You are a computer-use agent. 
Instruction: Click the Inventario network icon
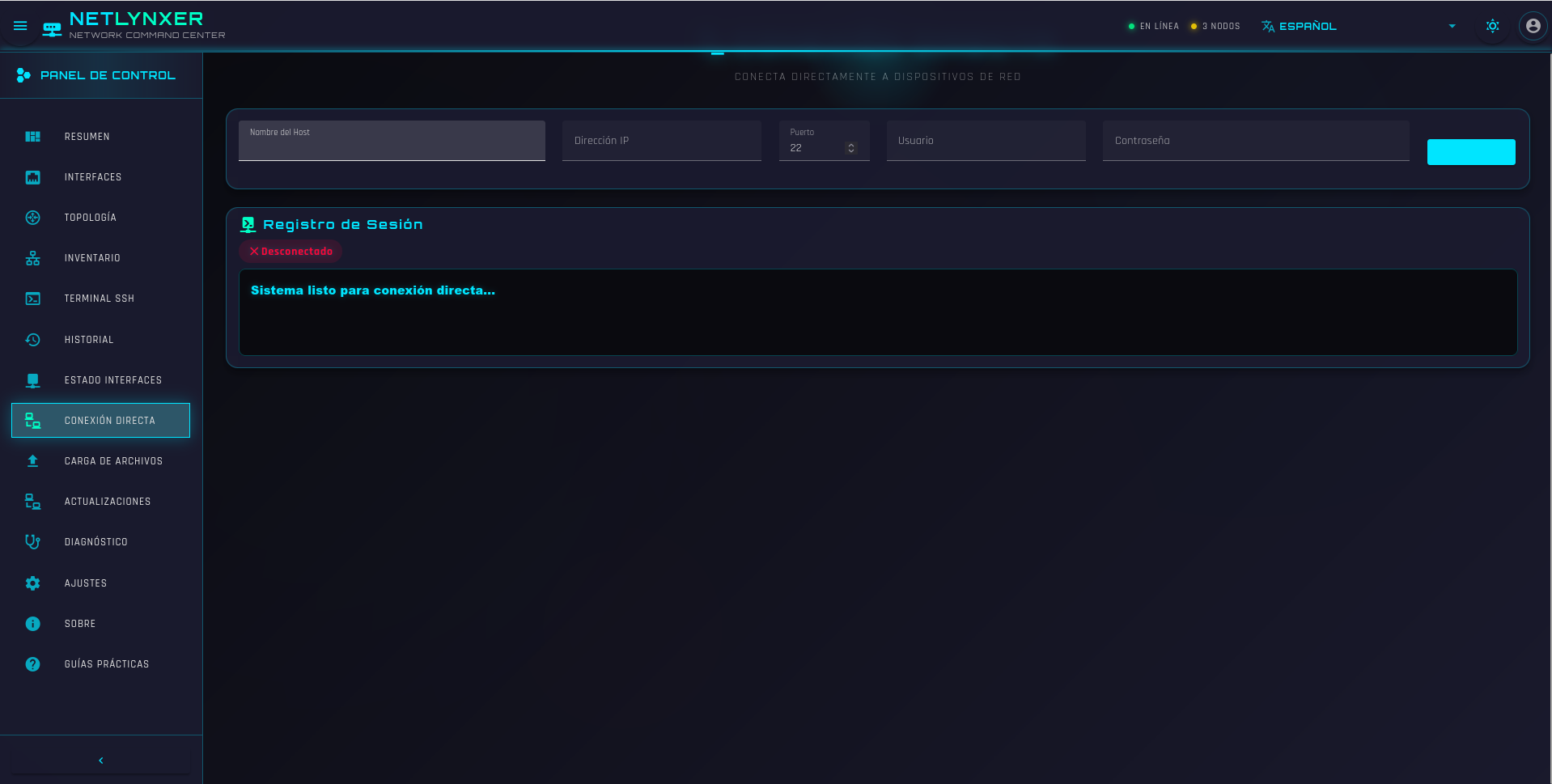pos(32,258)
